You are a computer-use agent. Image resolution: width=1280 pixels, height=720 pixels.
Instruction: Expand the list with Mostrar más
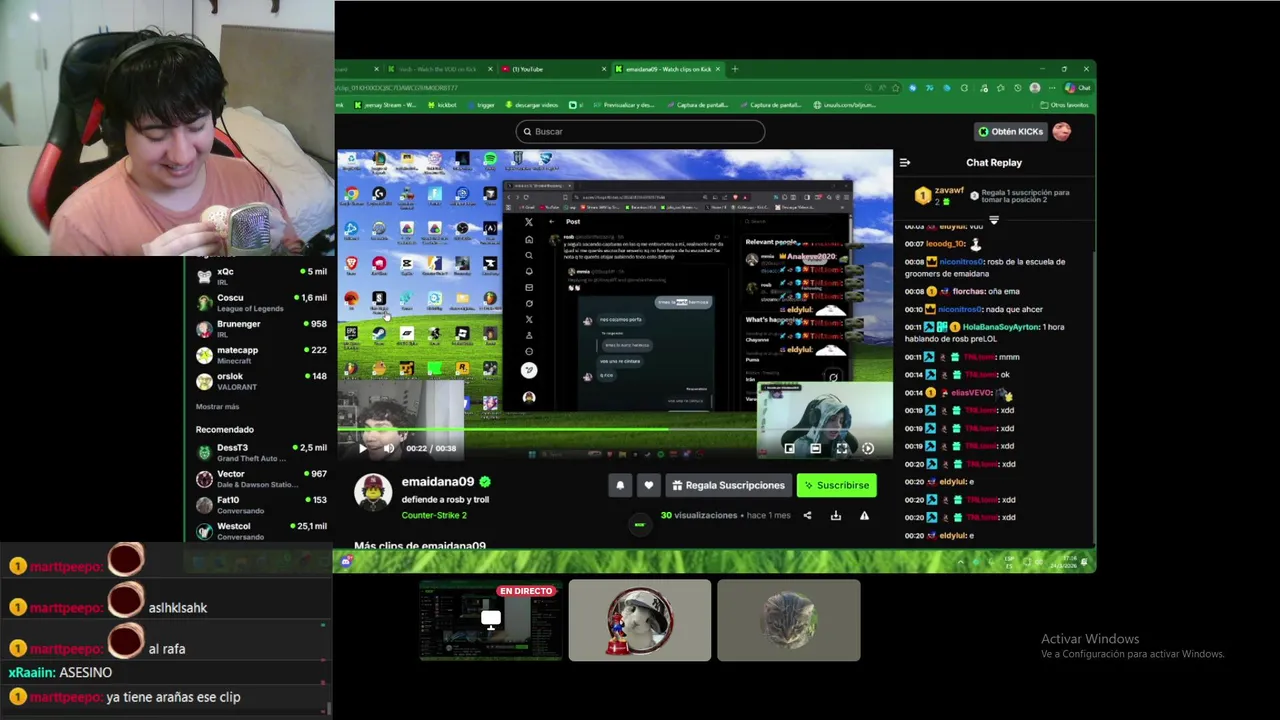pyautogui.click(x=217, y=407)
